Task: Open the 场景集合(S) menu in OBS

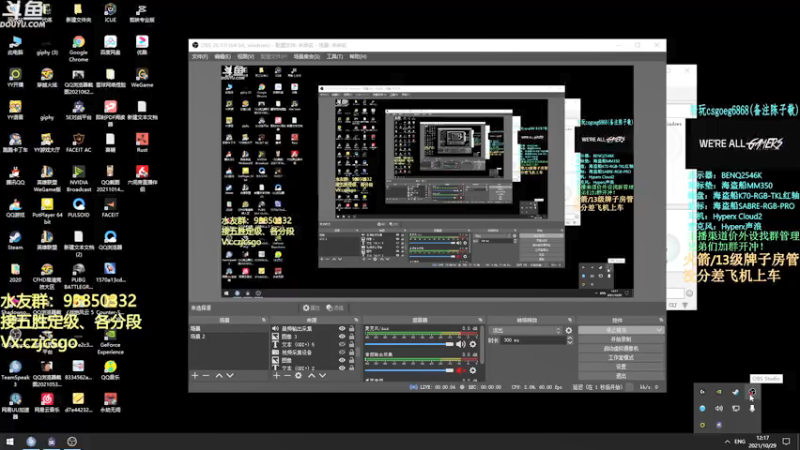Action: 307,57
